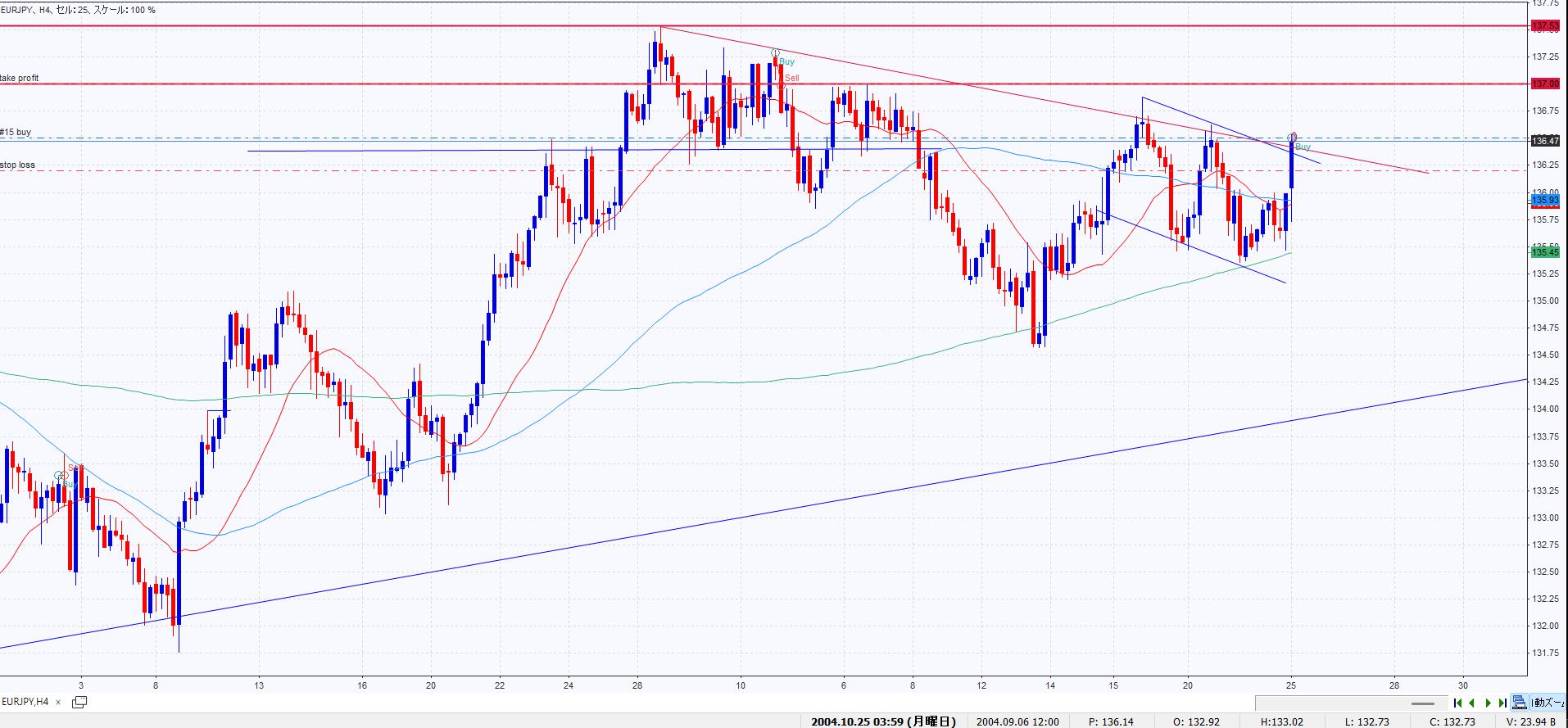Step the chart one bar forward

[x=1488, y=703]
